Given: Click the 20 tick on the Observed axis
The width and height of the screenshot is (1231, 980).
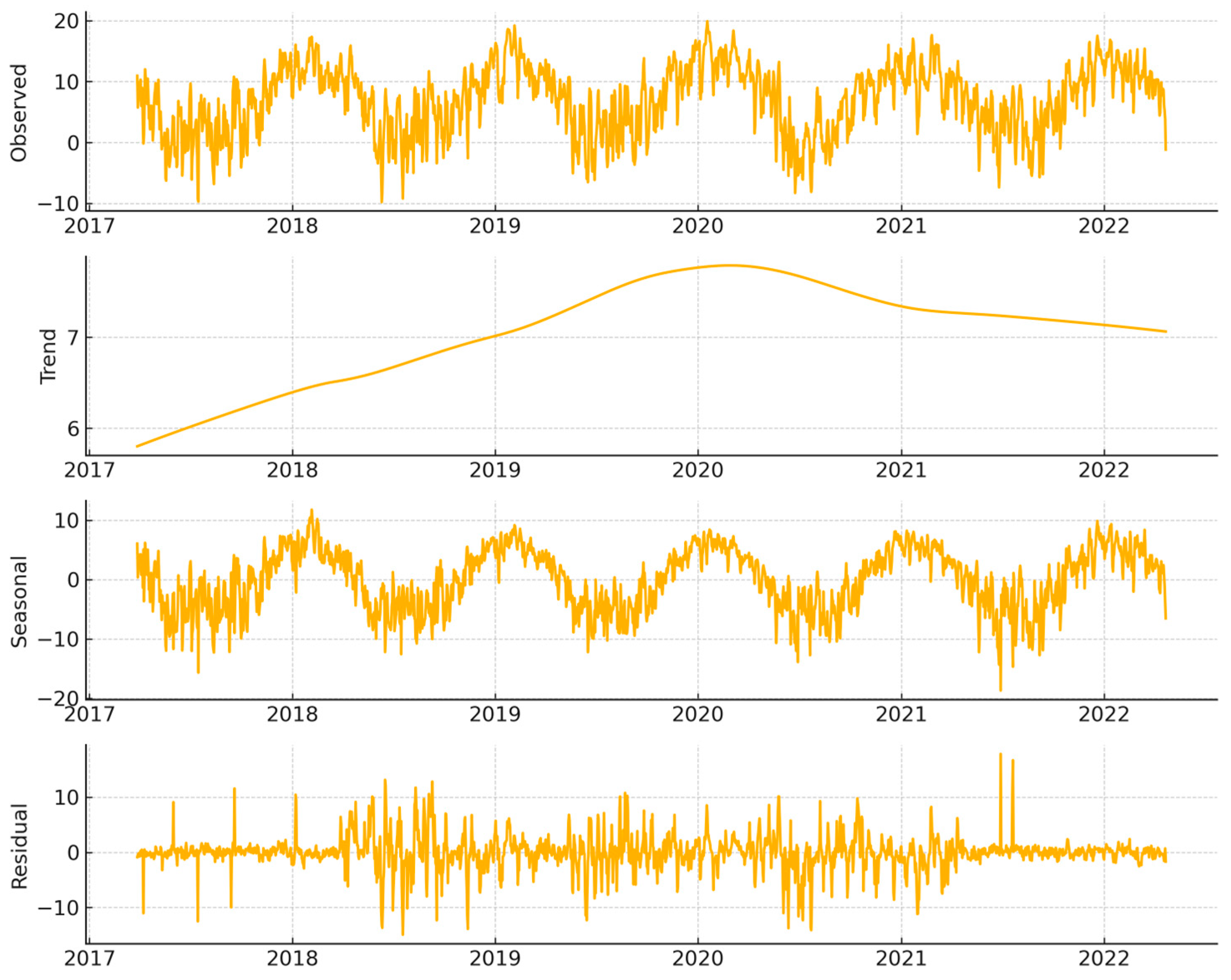Looking at the screenshot, I should click(66, 21).
